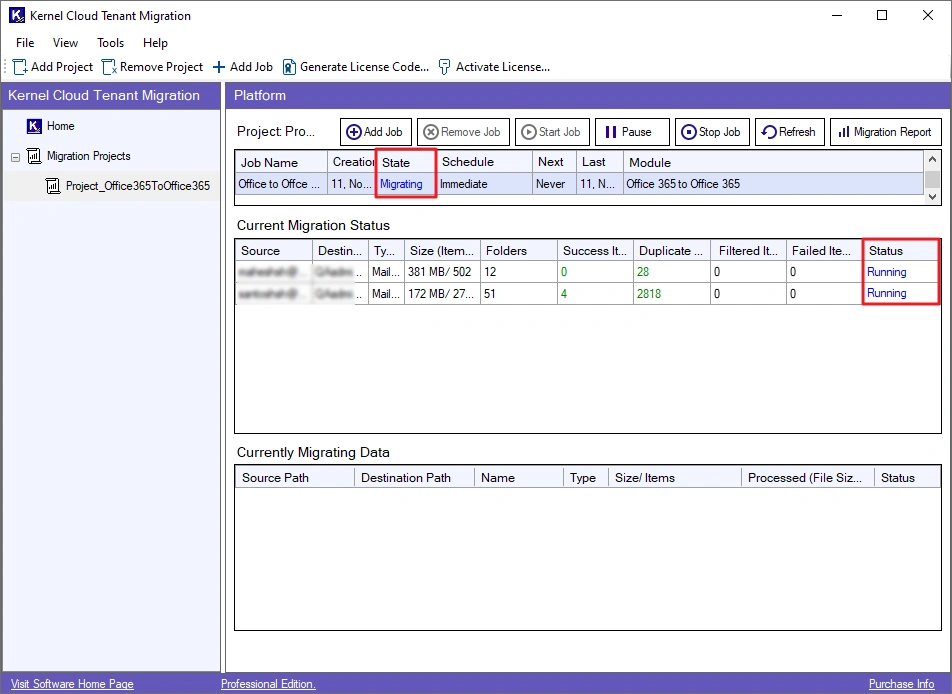Open the Migration Report

886,132
